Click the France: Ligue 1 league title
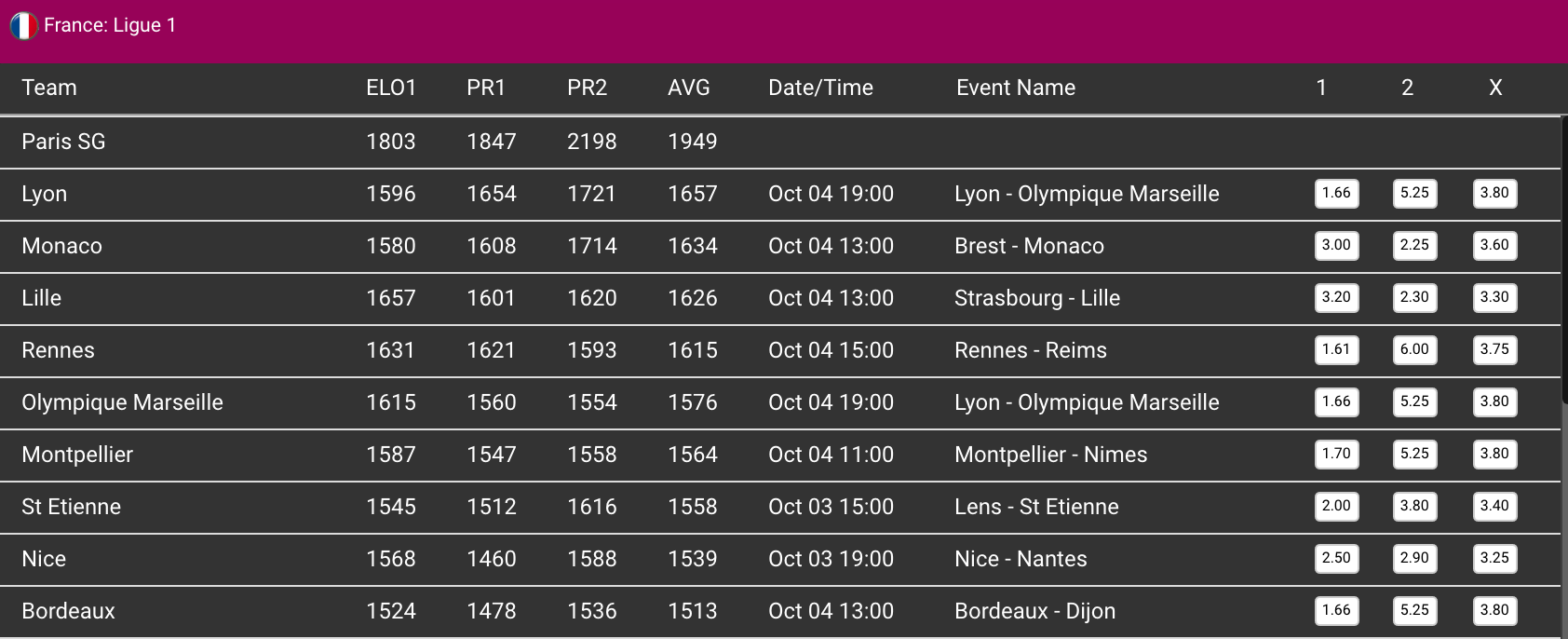Viewport: 1568px width, 639px height. coord(110,26)
